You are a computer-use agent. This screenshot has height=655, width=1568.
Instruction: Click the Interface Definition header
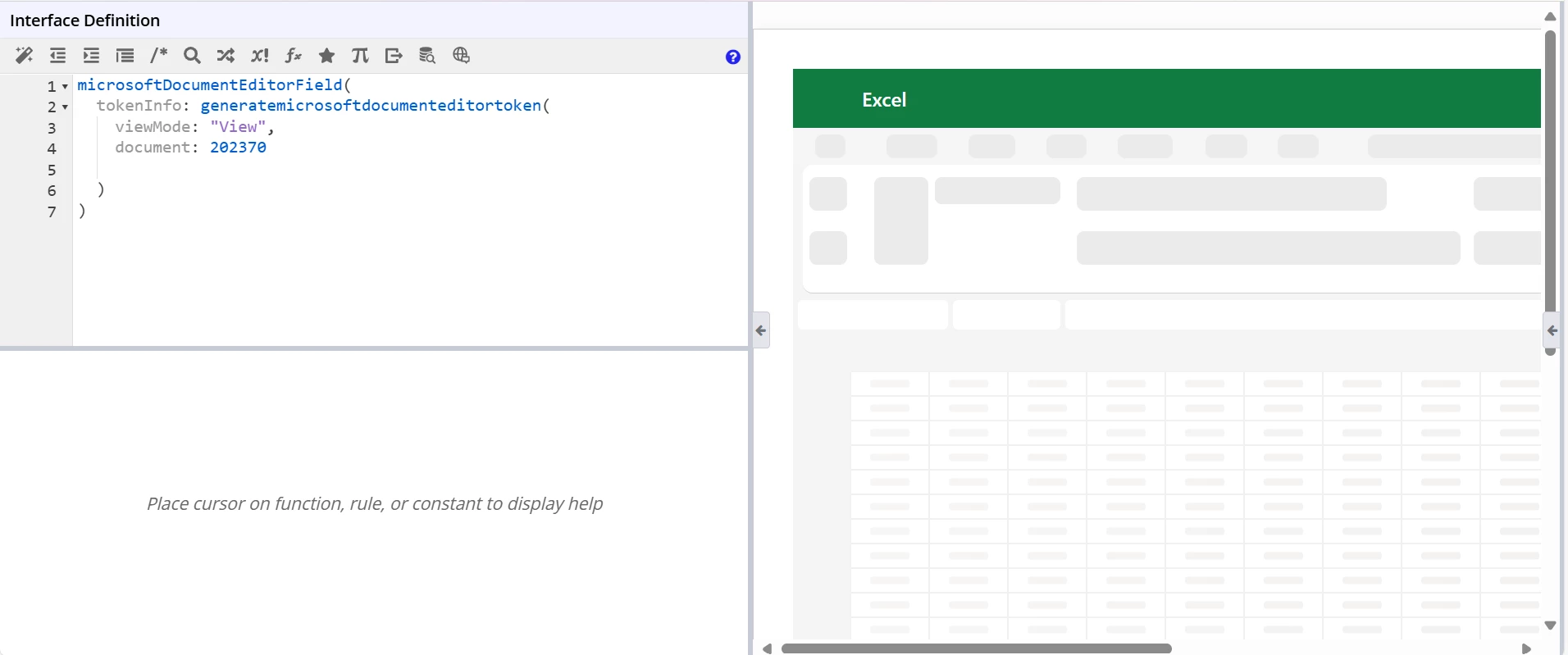click(85, 20)
